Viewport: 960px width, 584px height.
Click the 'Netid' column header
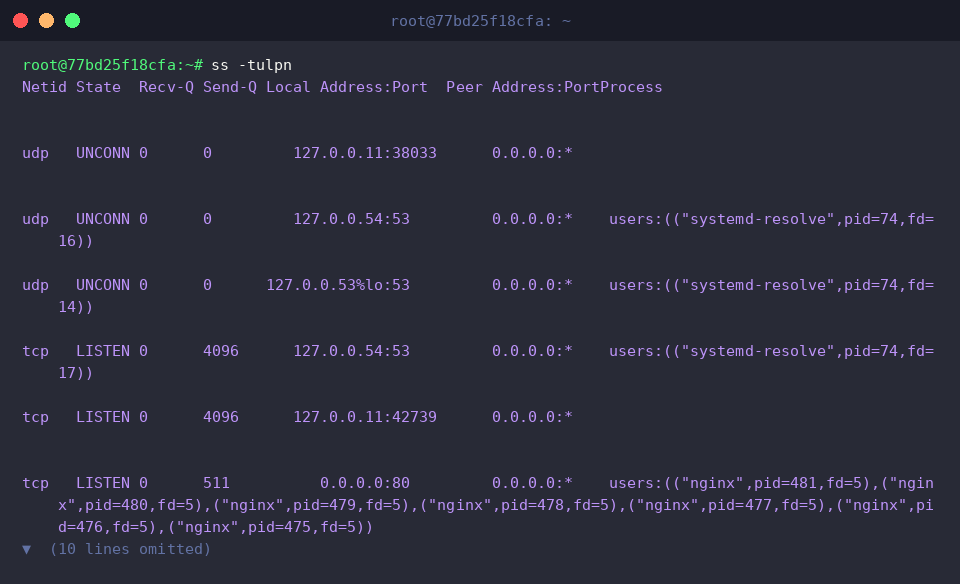[44, 87]
